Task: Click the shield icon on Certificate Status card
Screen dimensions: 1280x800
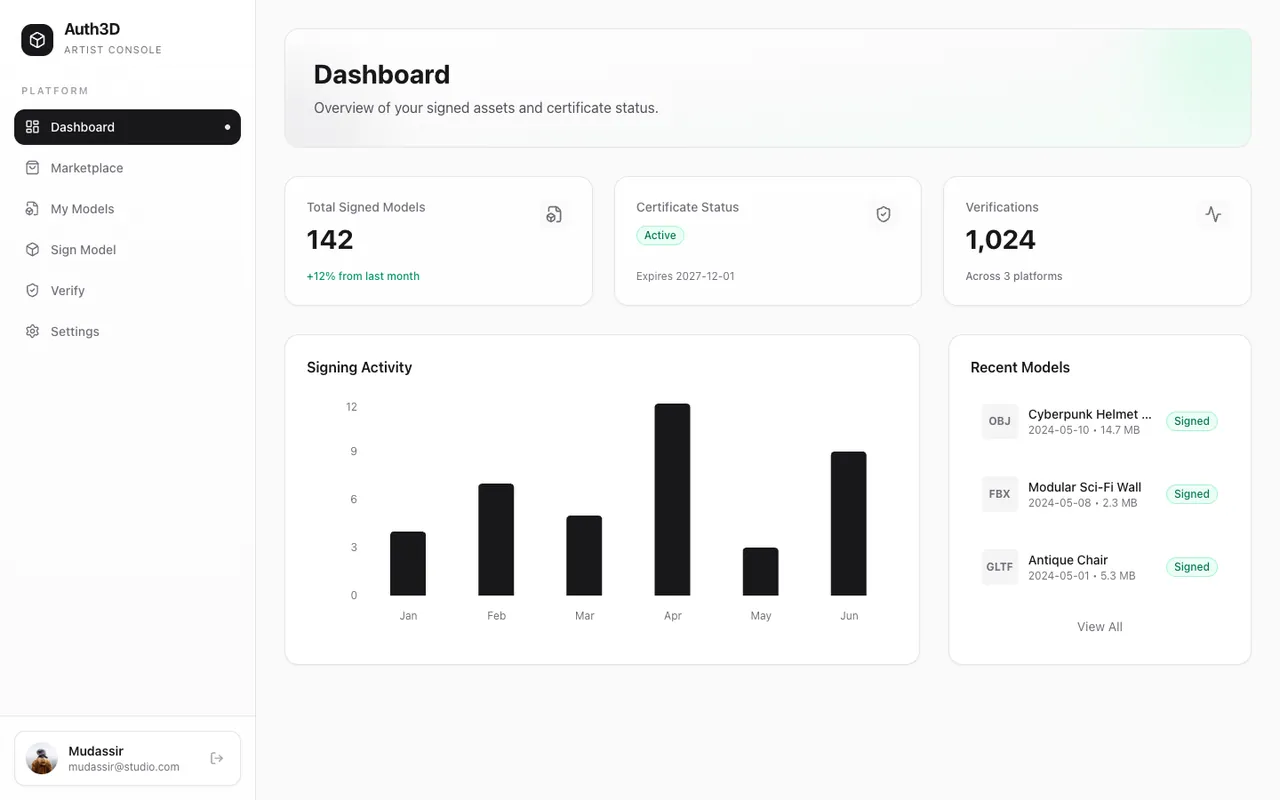Action: [x=883, y=214]
